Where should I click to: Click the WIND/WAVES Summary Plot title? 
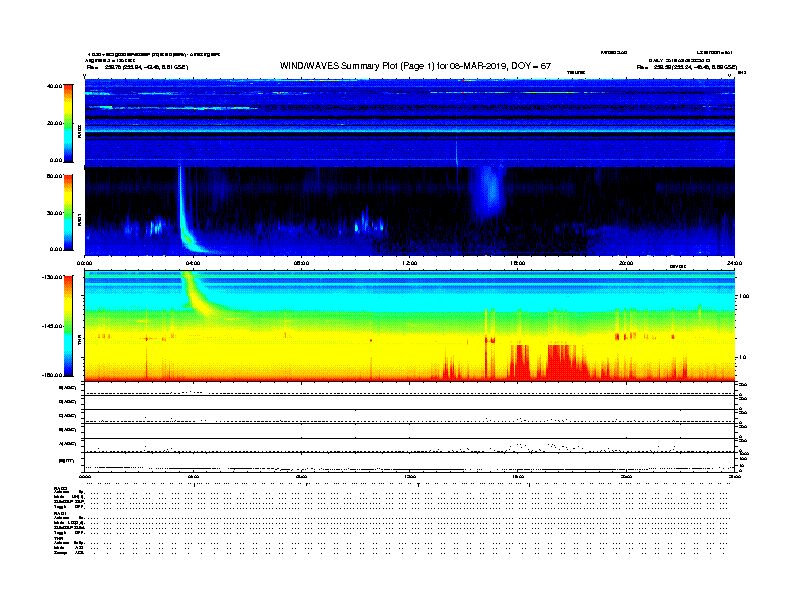coord(415,66)
